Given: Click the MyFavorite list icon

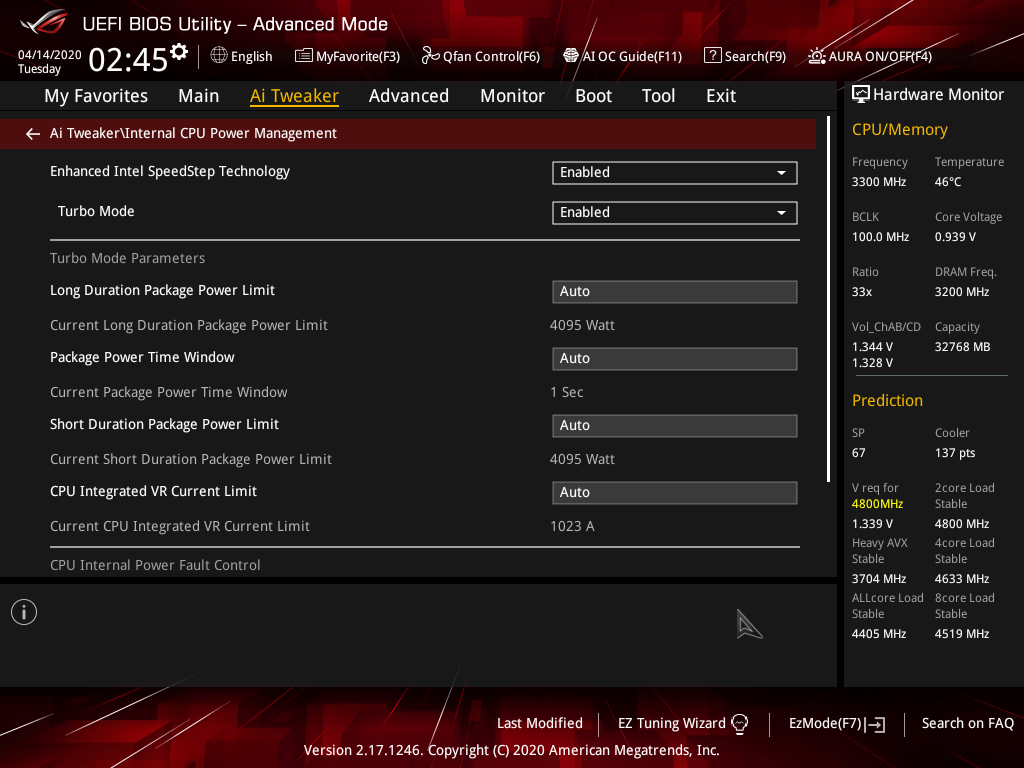Looking at the screenshot, I should point(304,56).
